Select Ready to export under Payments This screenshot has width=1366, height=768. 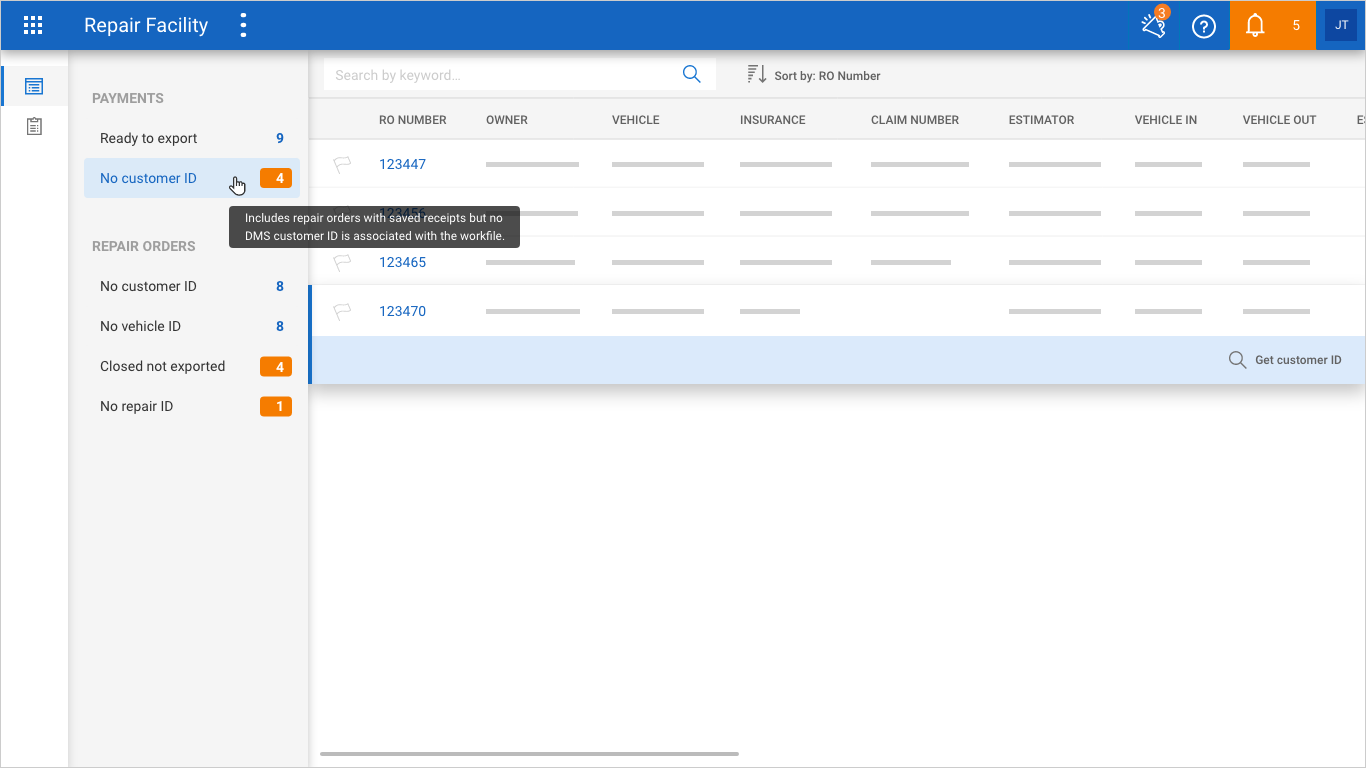[x=149, y=138]
